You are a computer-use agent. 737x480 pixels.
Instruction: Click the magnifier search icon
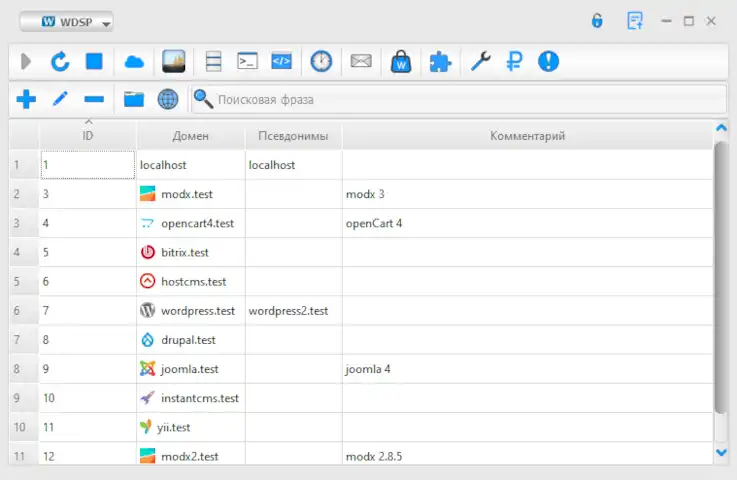[x=204, y=99]
